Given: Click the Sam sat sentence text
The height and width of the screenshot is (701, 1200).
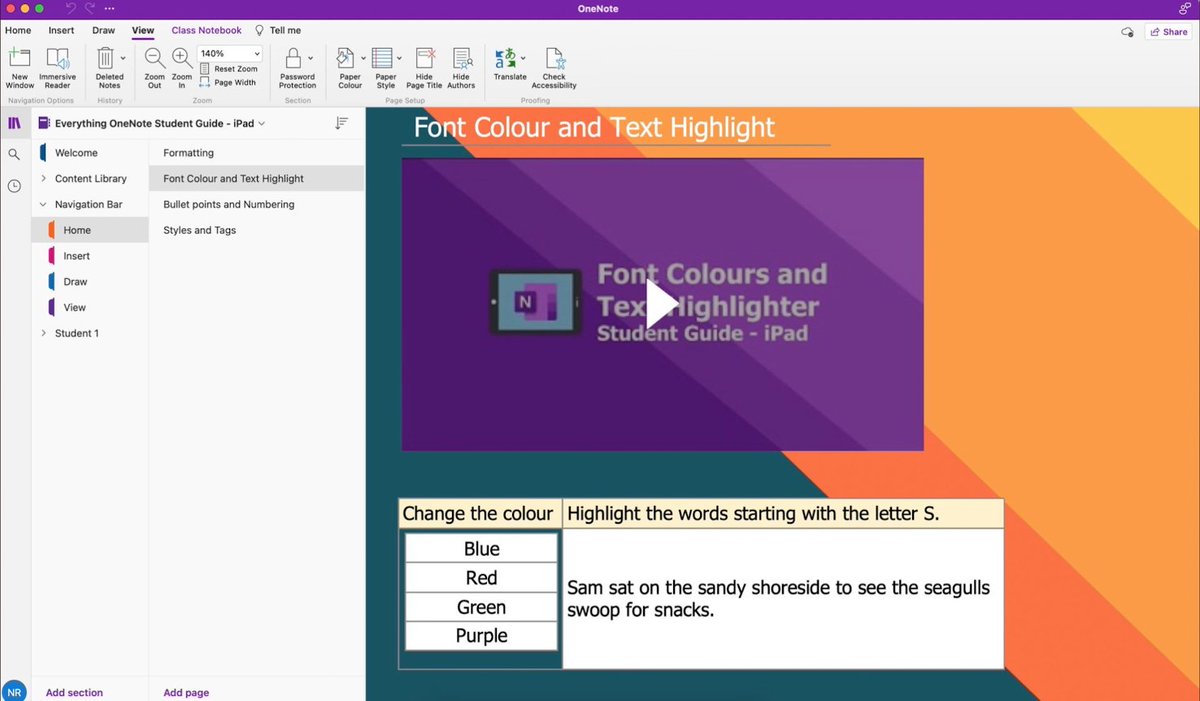Looking at the screenshot, I should pyautogui.click(x=778, y=598).
